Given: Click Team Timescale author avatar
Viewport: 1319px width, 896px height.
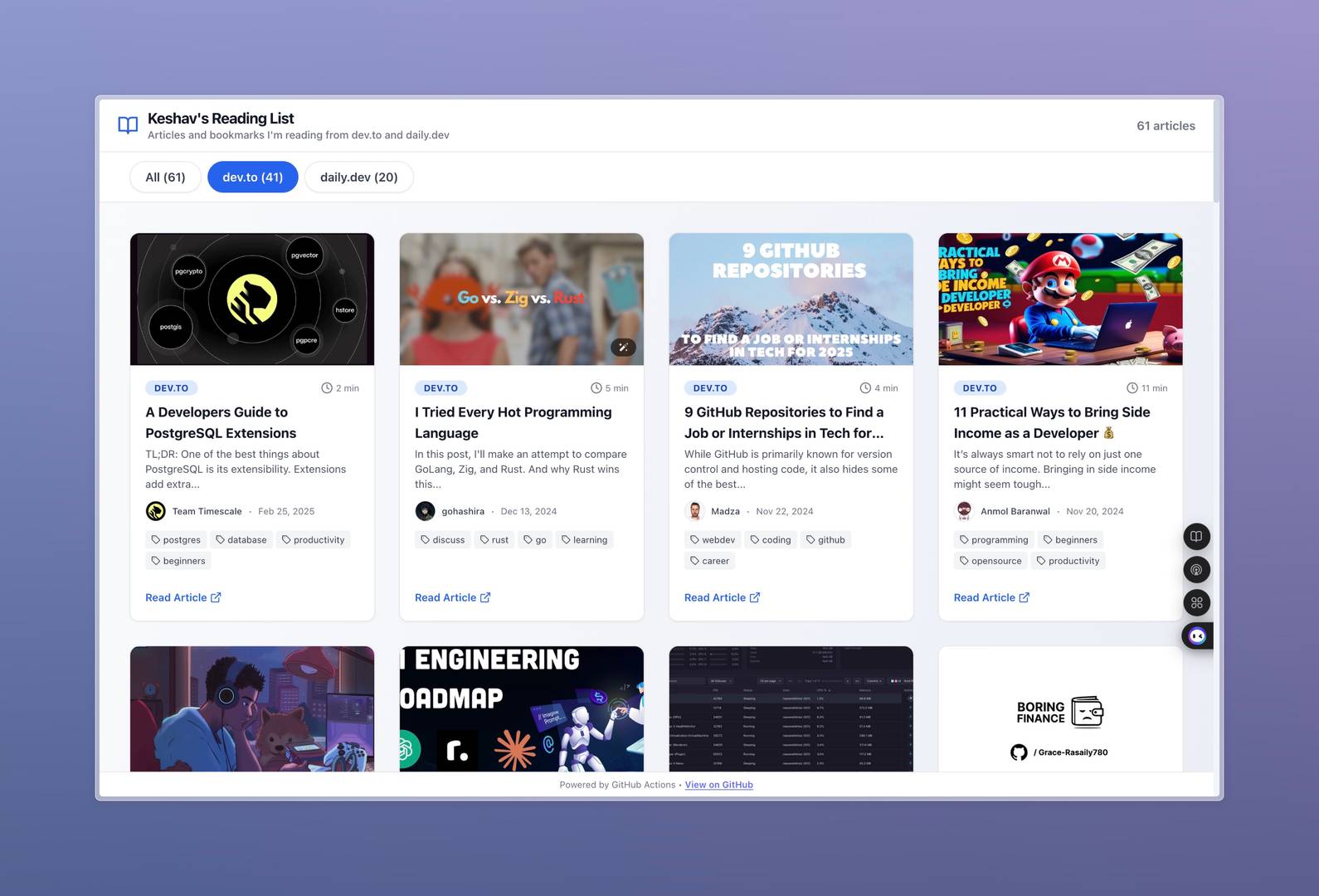Looking at the screenshot, I should [x=156, y=512].
